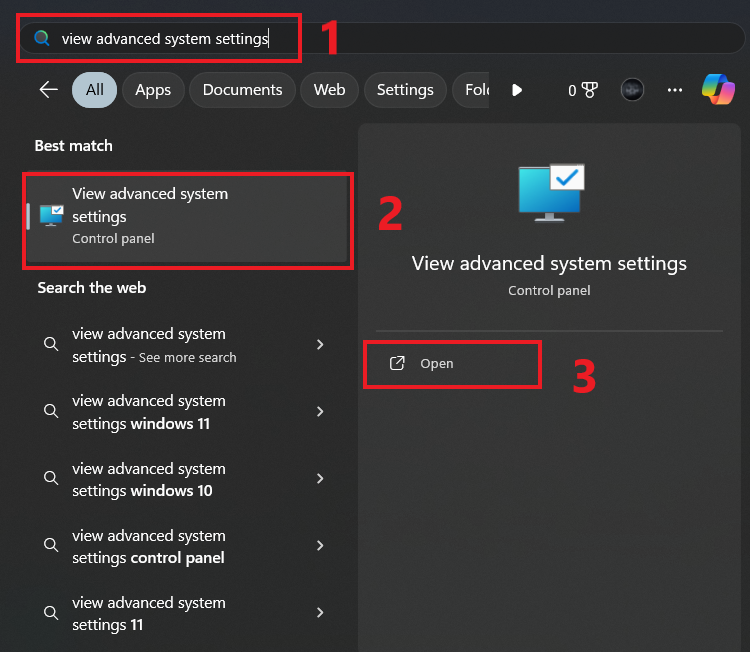Open the round user profile avatar
Screen dimensions: 750x652
632,89
